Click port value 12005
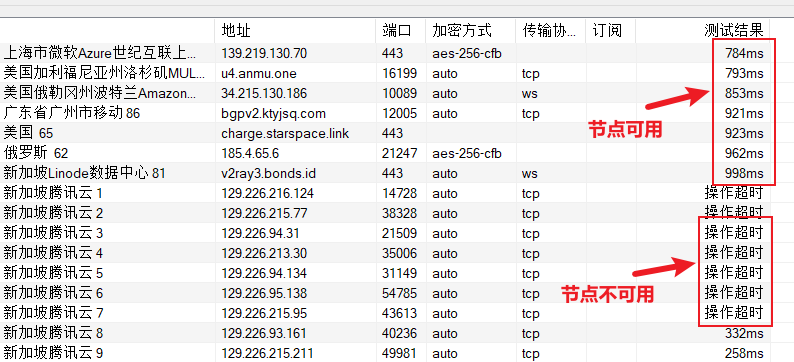Screen dimensions: 794x362 coord(400,113)
